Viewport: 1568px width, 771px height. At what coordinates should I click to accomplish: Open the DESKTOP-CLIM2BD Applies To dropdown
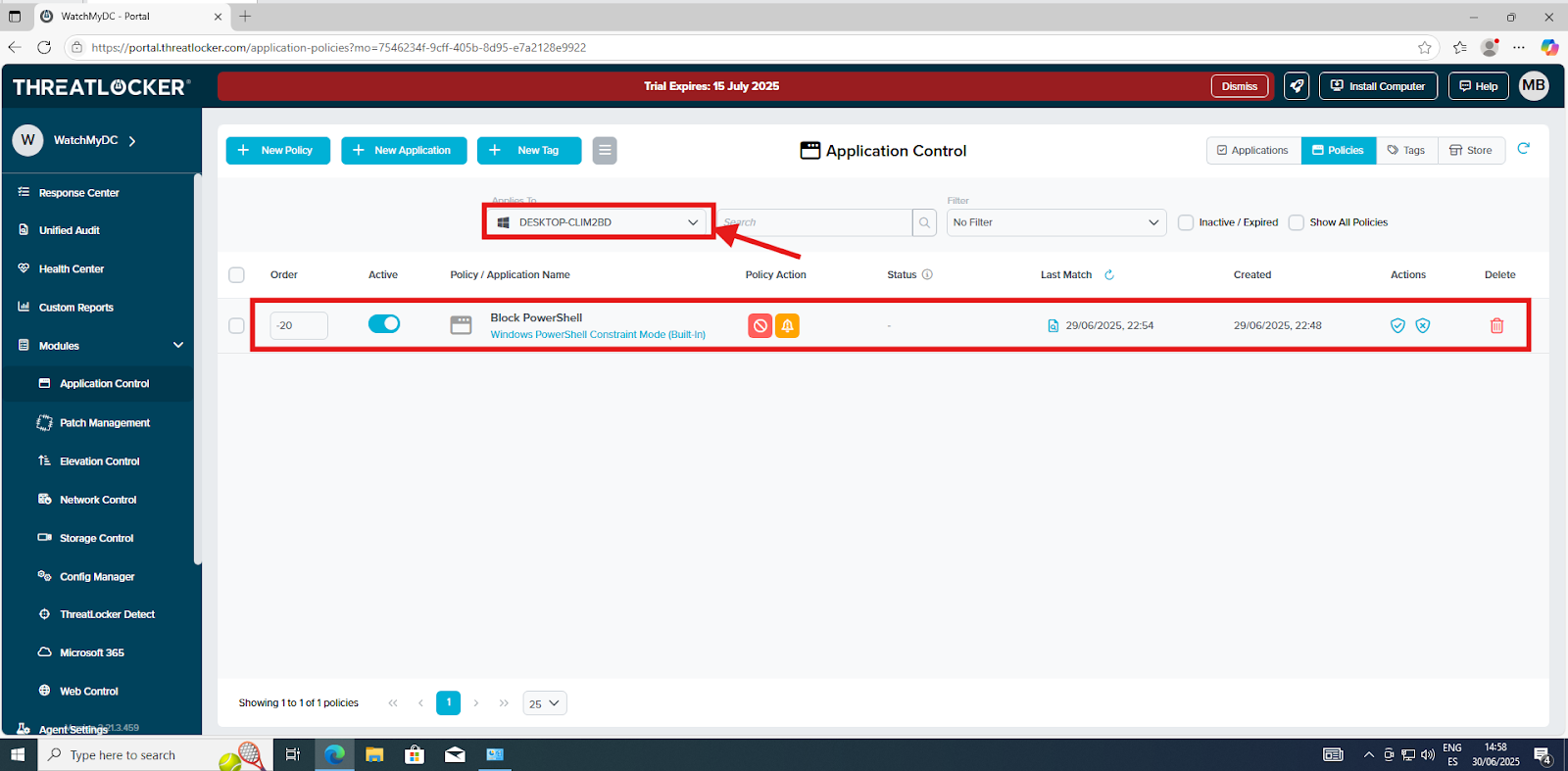tap(597, 222)
